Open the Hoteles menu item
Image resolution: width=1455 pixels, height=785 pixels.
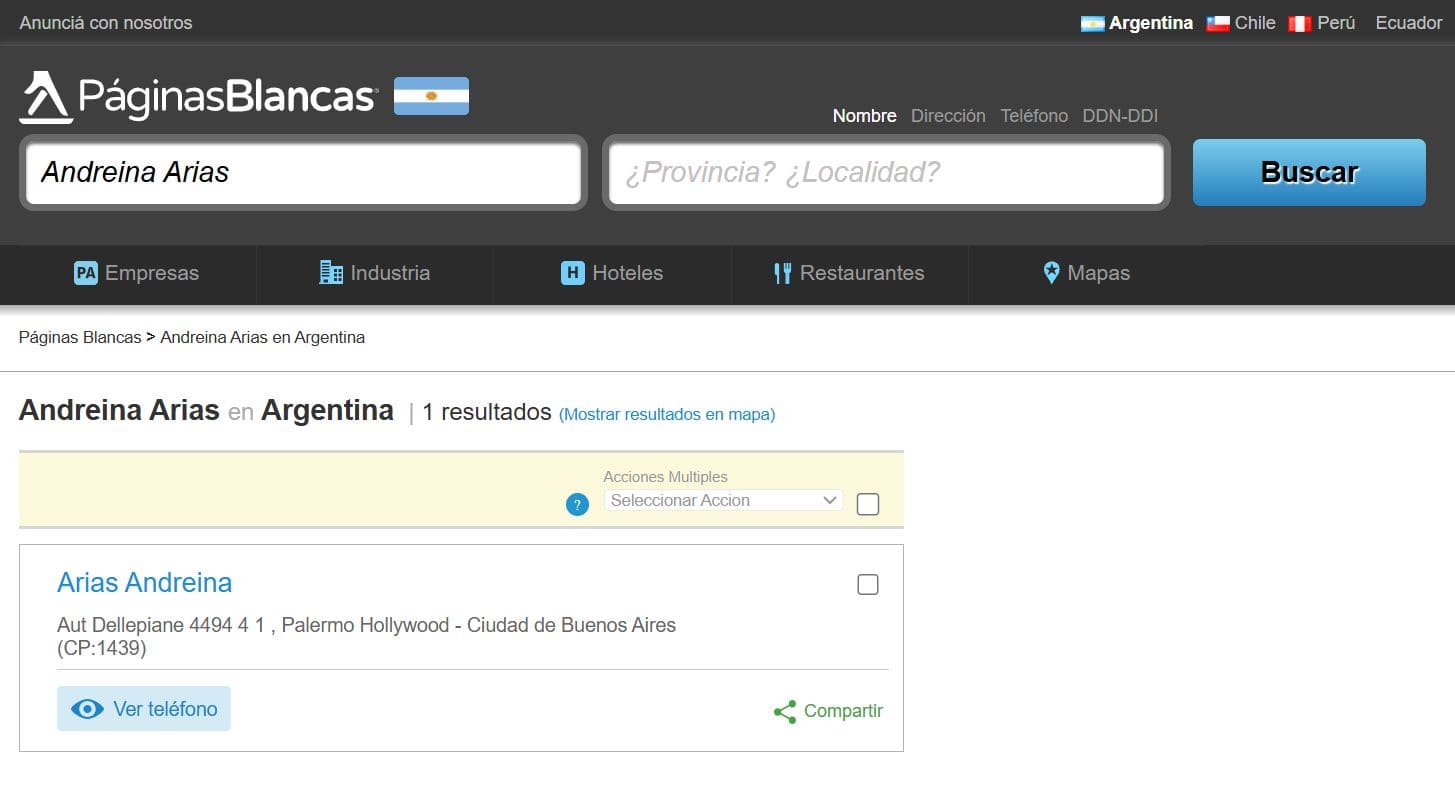(x=612, y=273)
